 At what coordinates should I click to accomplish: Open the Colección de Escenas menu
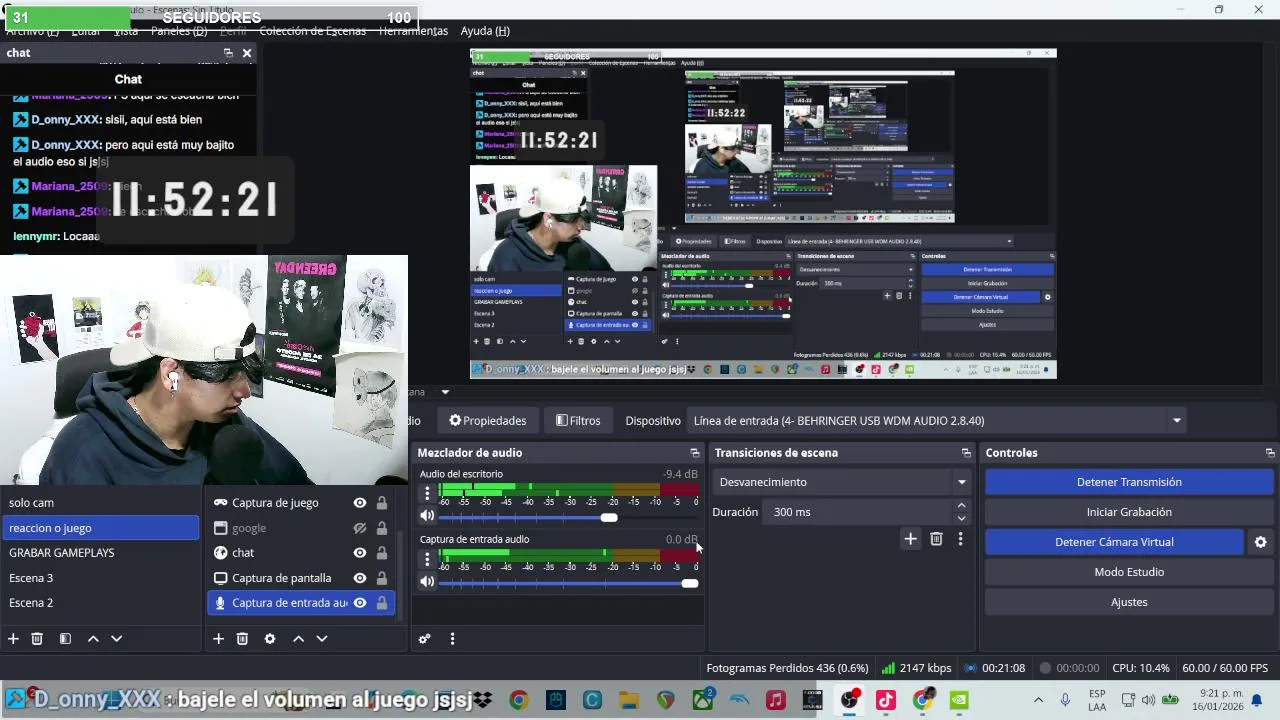coord(312,31)
